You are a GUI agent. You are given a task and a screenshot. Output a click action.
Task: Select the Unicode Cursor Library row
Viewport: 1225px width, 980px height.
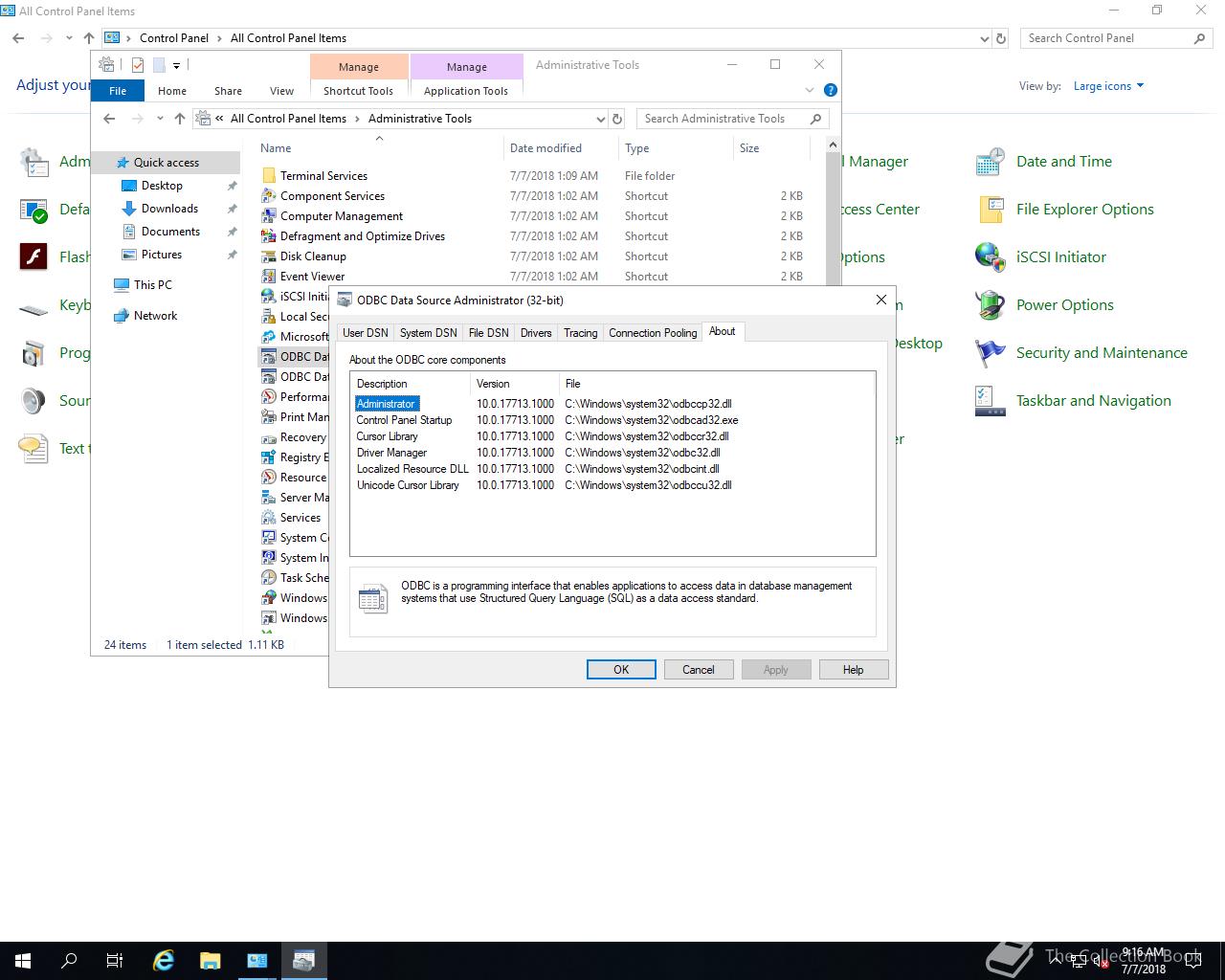[612, 485]
